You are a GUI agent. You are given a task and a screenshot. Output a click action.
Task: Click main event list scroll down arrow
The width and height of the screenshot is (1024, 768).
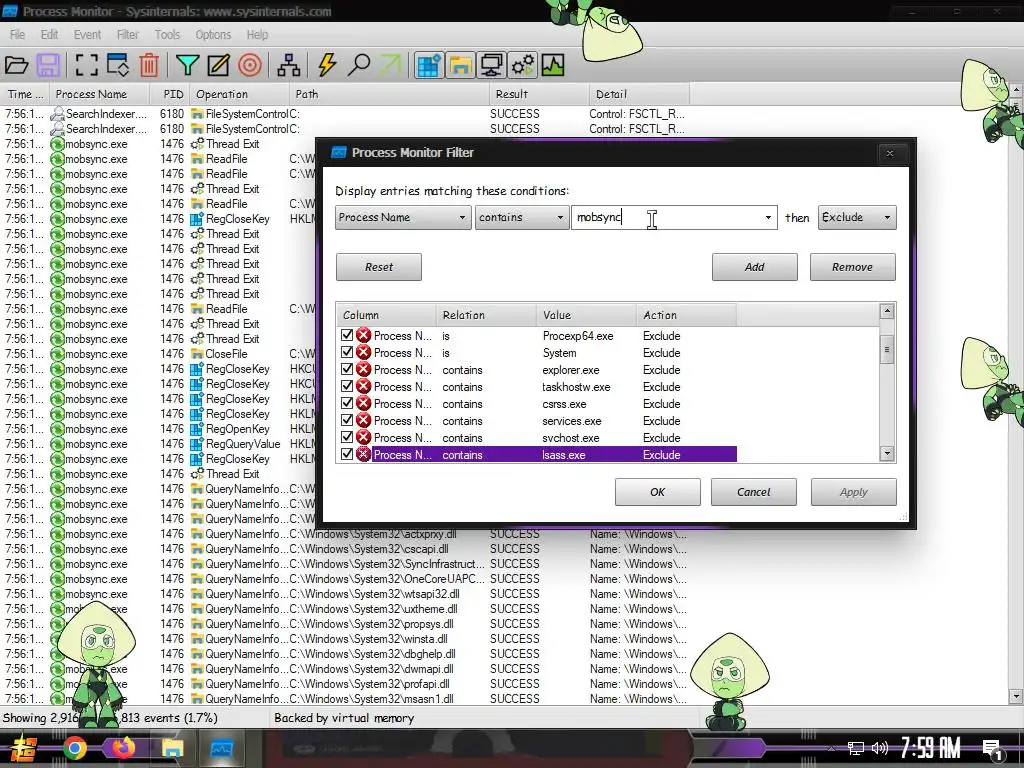1016,696
